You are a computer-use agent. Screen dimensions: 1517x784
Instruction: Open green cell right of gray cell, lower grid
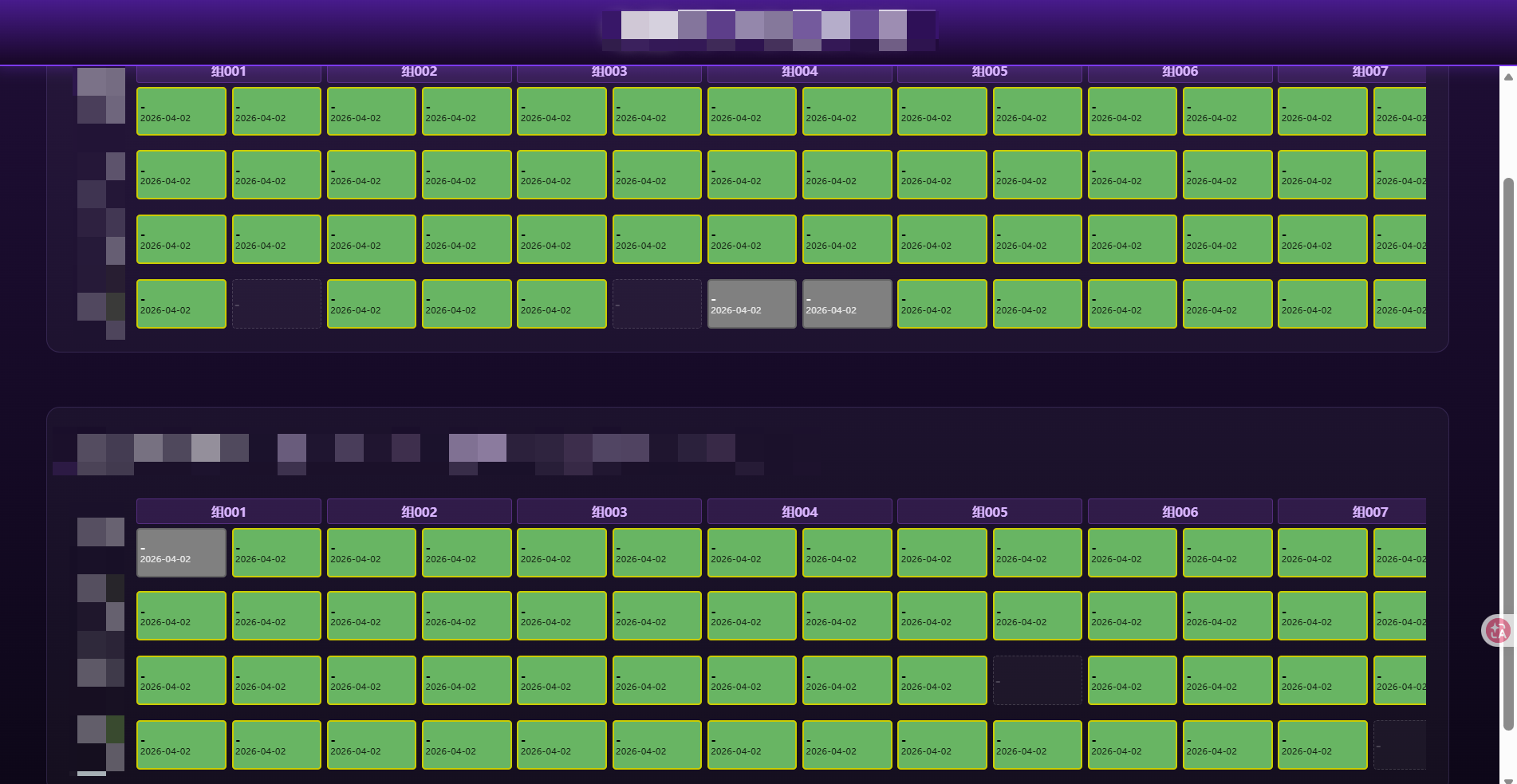(x=277, y=553)
